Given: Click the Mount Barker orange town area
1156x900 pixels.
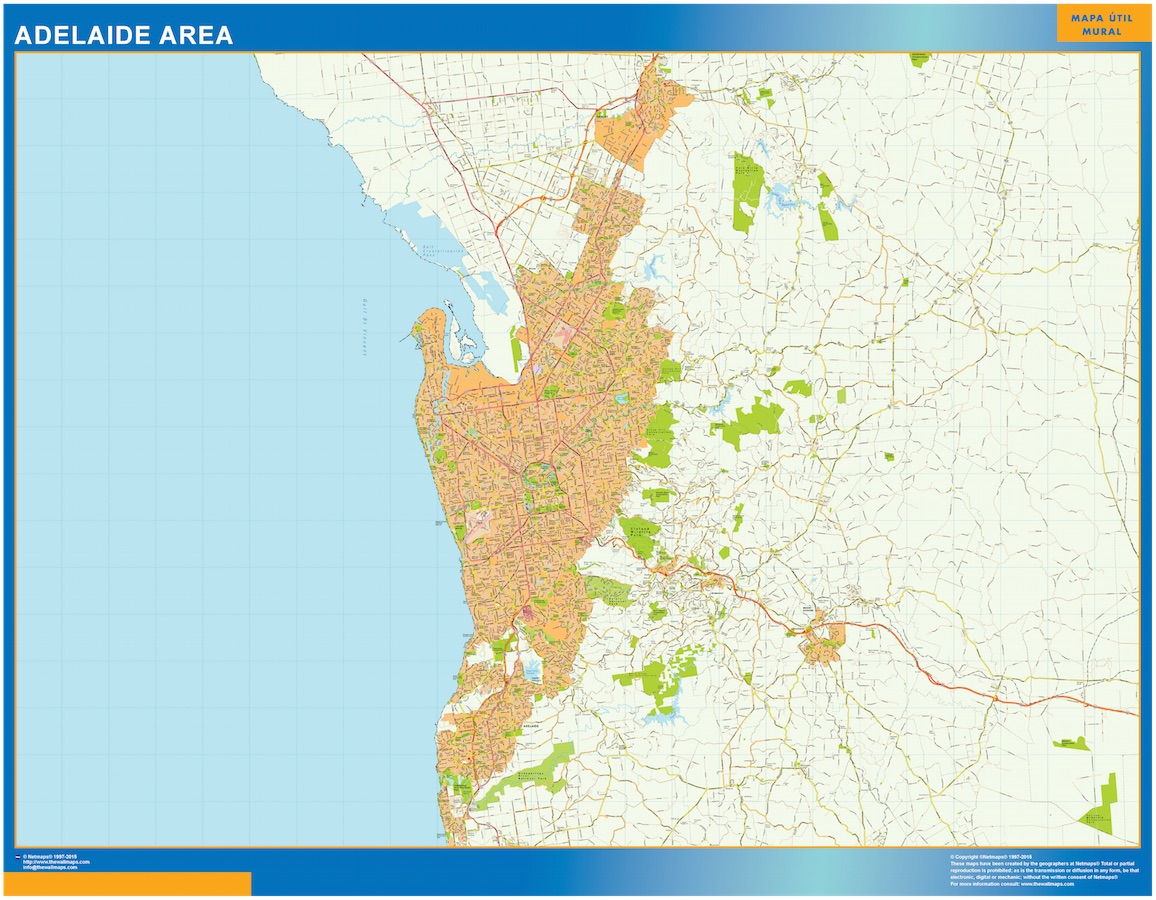Looking at the screenshot, I should click(824, 643).
